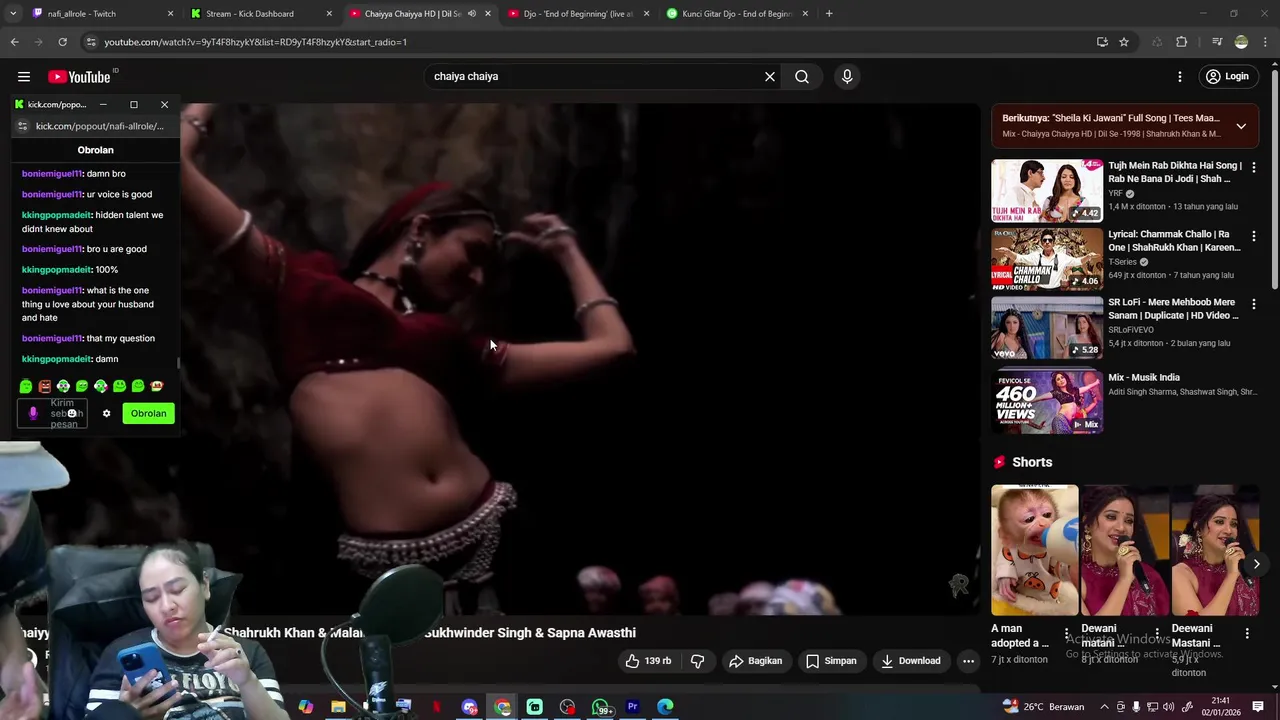Close the Kick chat popout window

(x=165, y=104)
